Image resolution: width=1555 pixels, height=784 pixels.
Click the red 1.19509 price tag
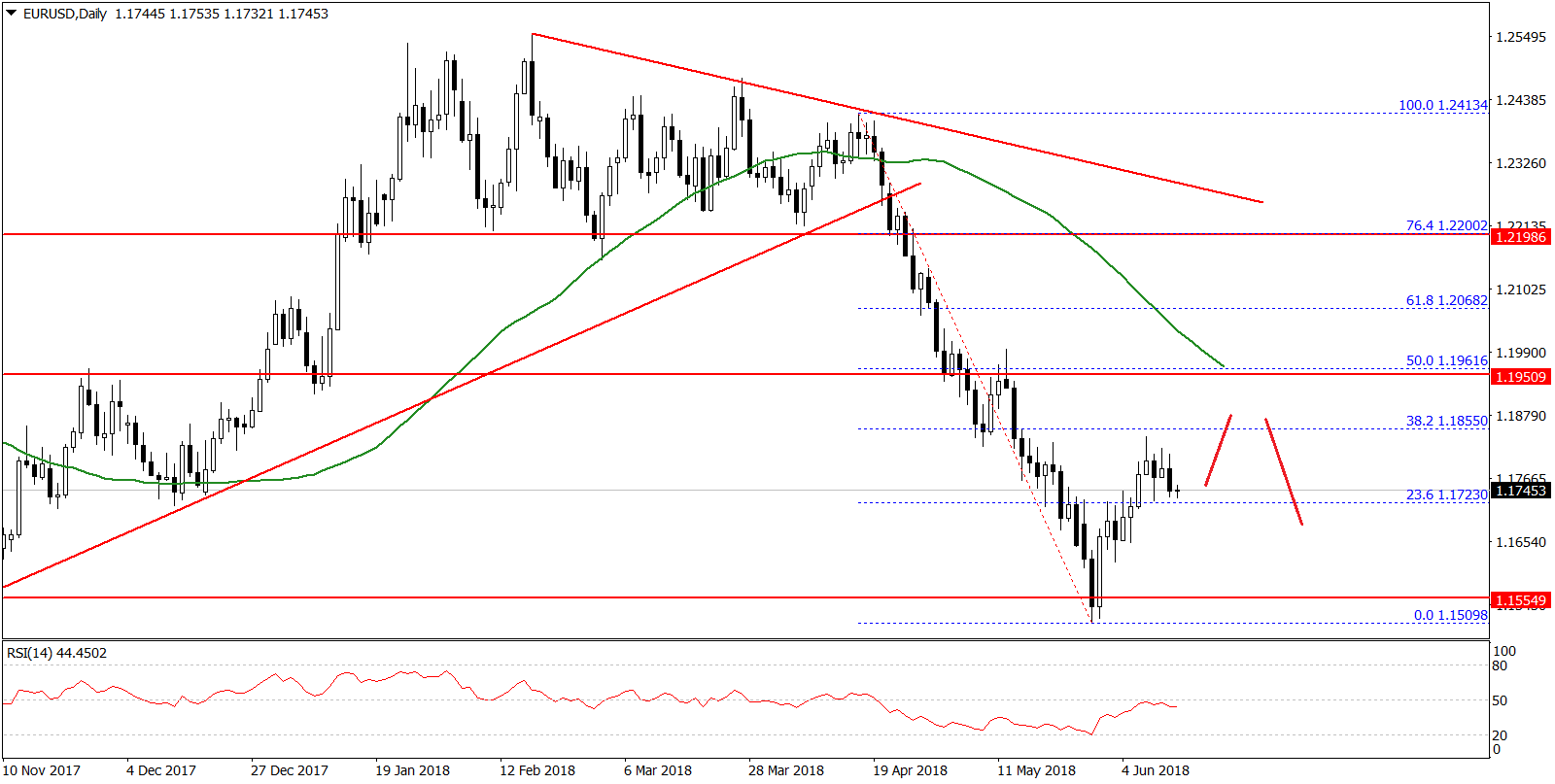[1520, 377]
